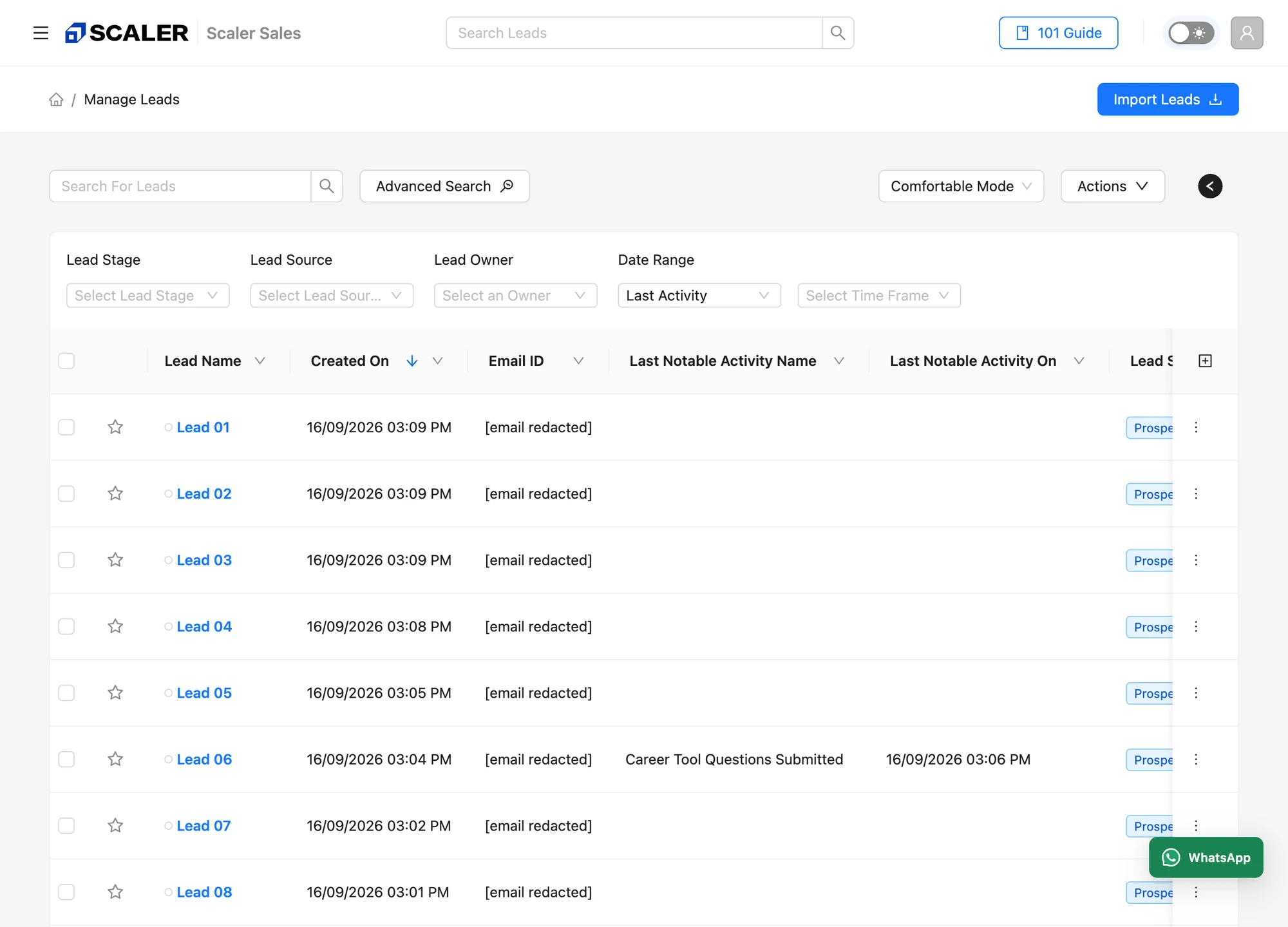Click the top search magnifier icon
Screen dimensions: 1288x927
tap(838, 33)
